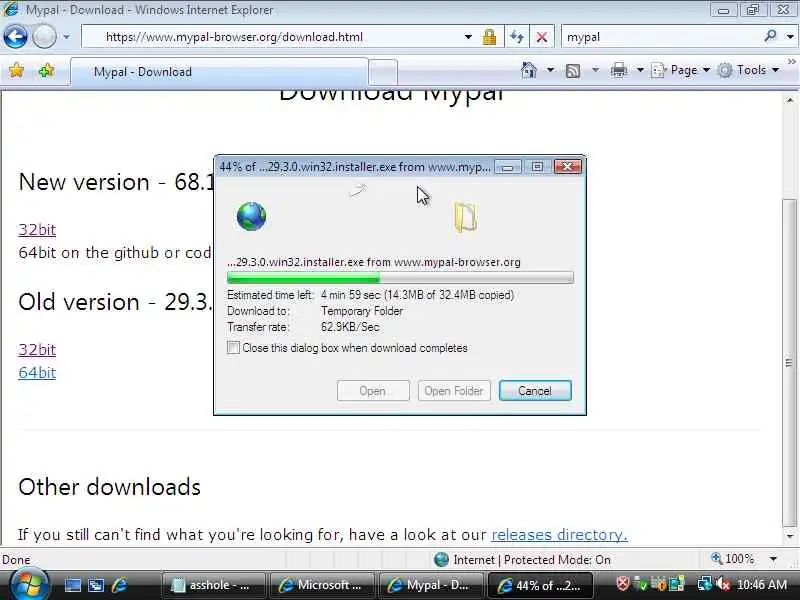The height and width of the screenshot is (600, 800).
Task: Open Favorites Center star icon
Action: (x=16, y=70)
